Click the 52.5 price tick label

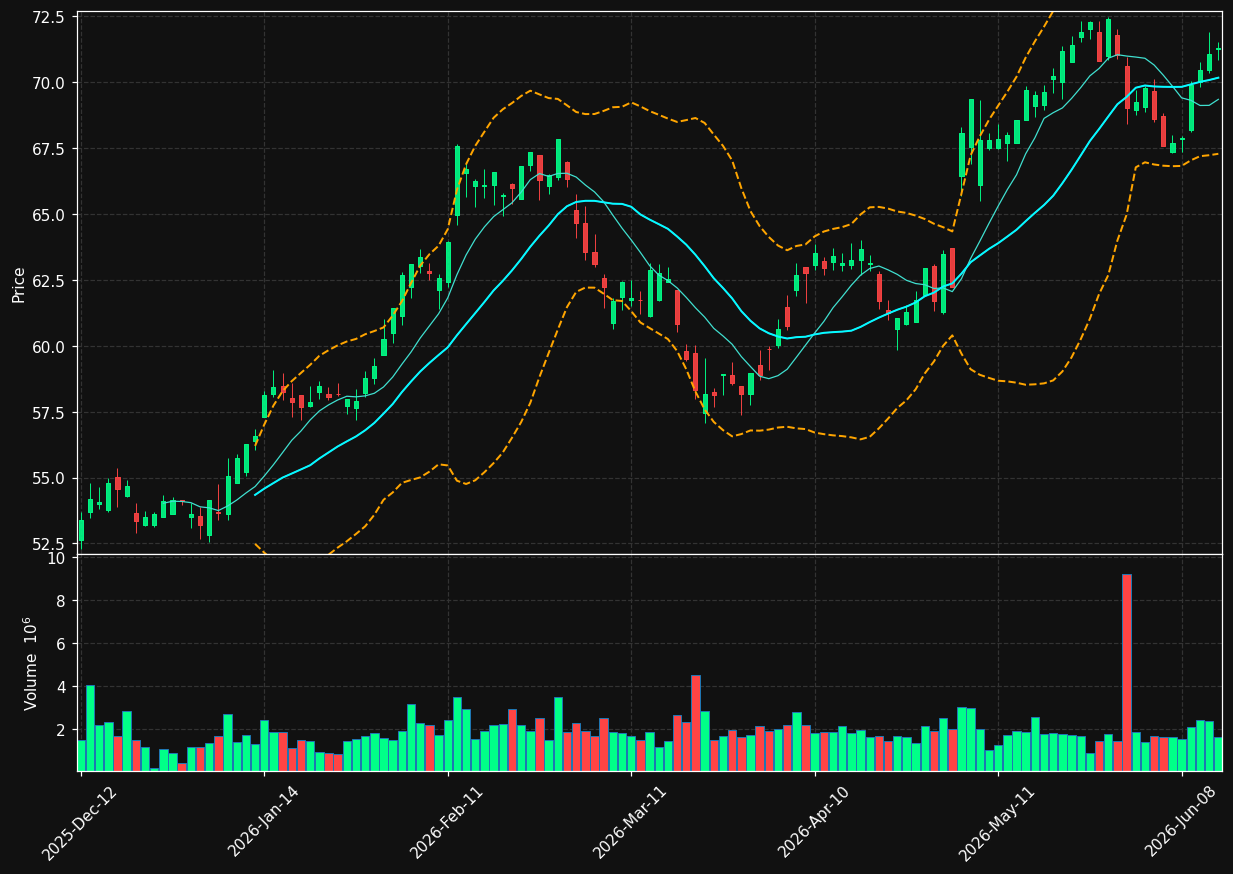pyautogui.click(x=50, y=544)
